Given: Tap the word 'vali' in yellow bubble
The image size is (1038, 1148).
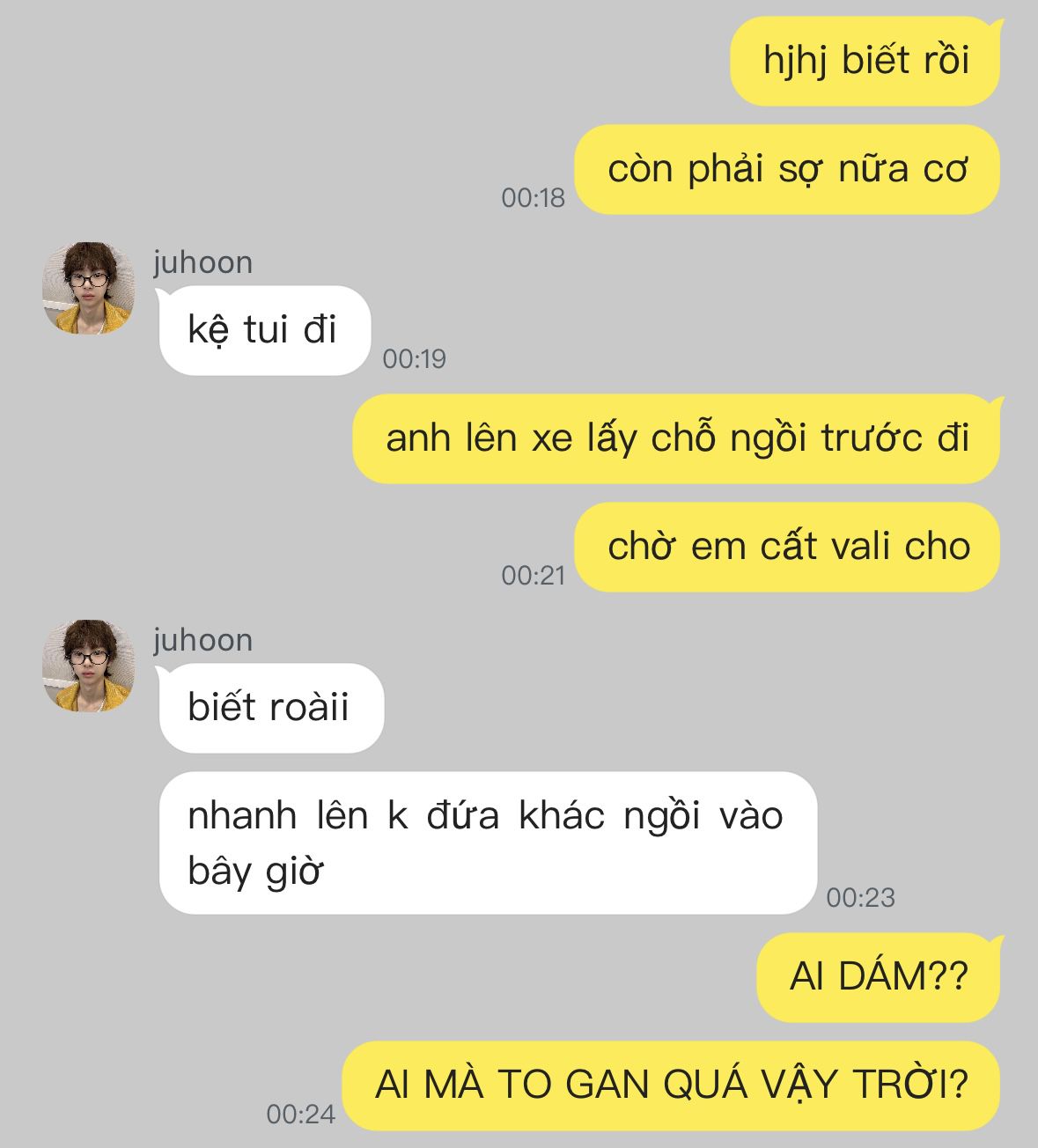Looking at the screenshot, I should (848, 547).
